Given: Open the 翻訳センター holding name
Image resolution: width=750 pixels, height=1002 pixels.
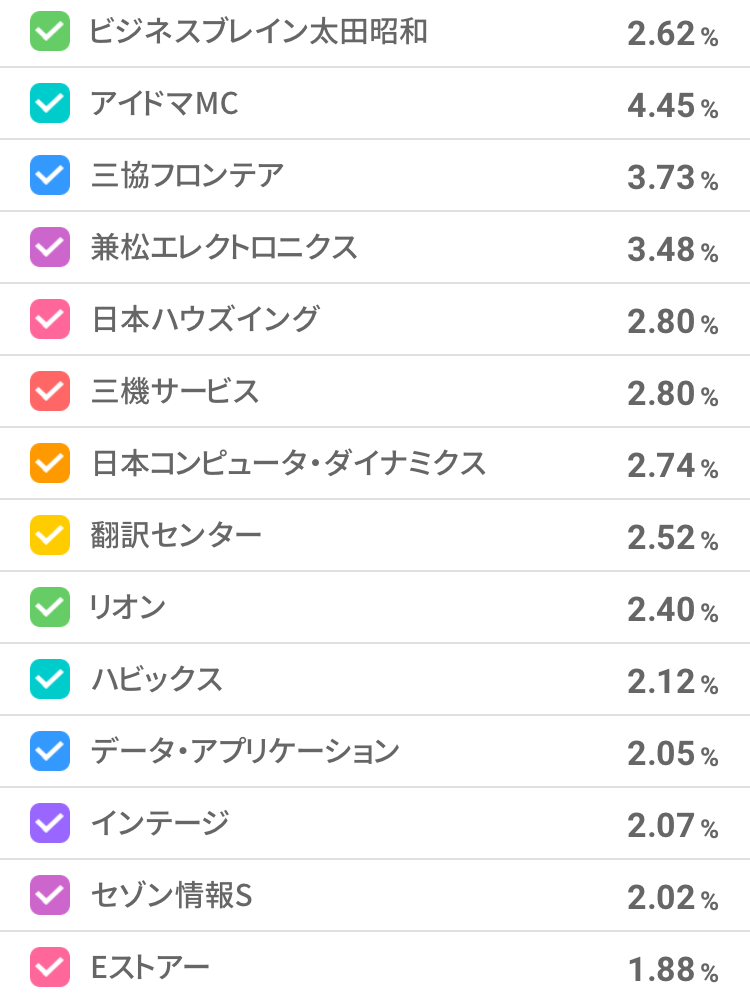Looking at the screenshot, I should click(176, 535).
